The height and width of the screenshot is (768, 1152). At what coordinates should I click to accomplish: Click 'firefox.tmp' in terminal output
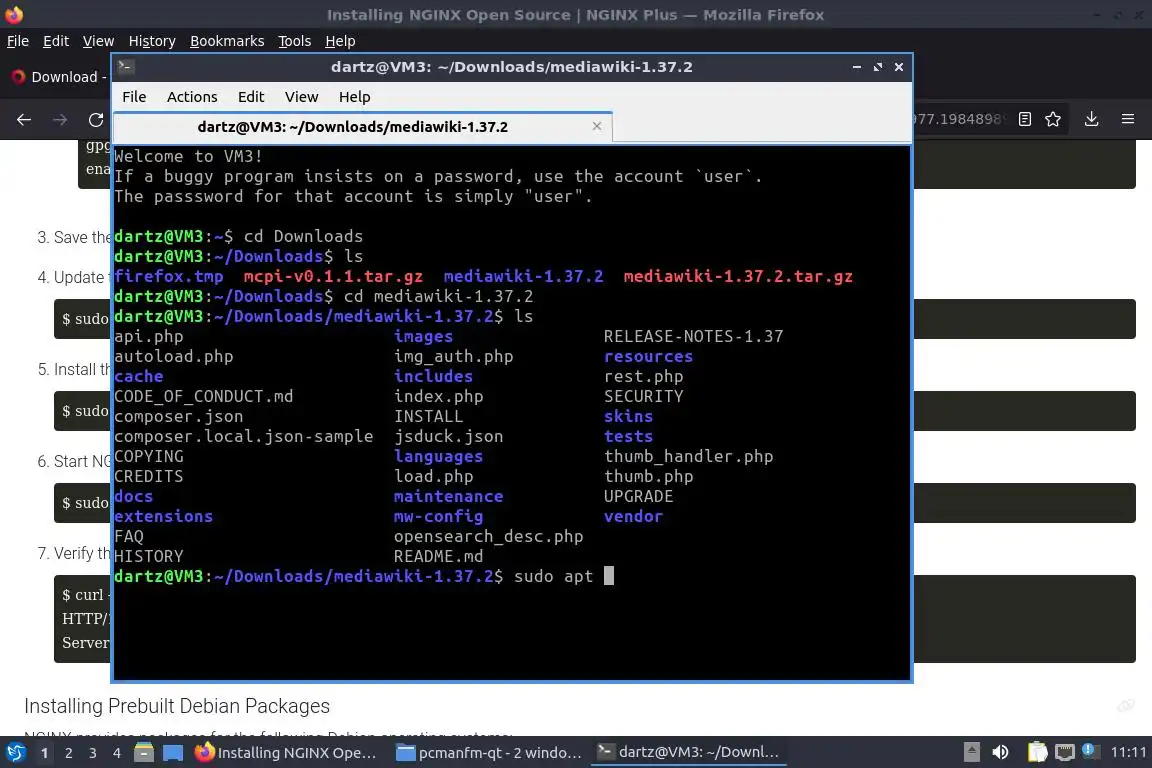169,276
